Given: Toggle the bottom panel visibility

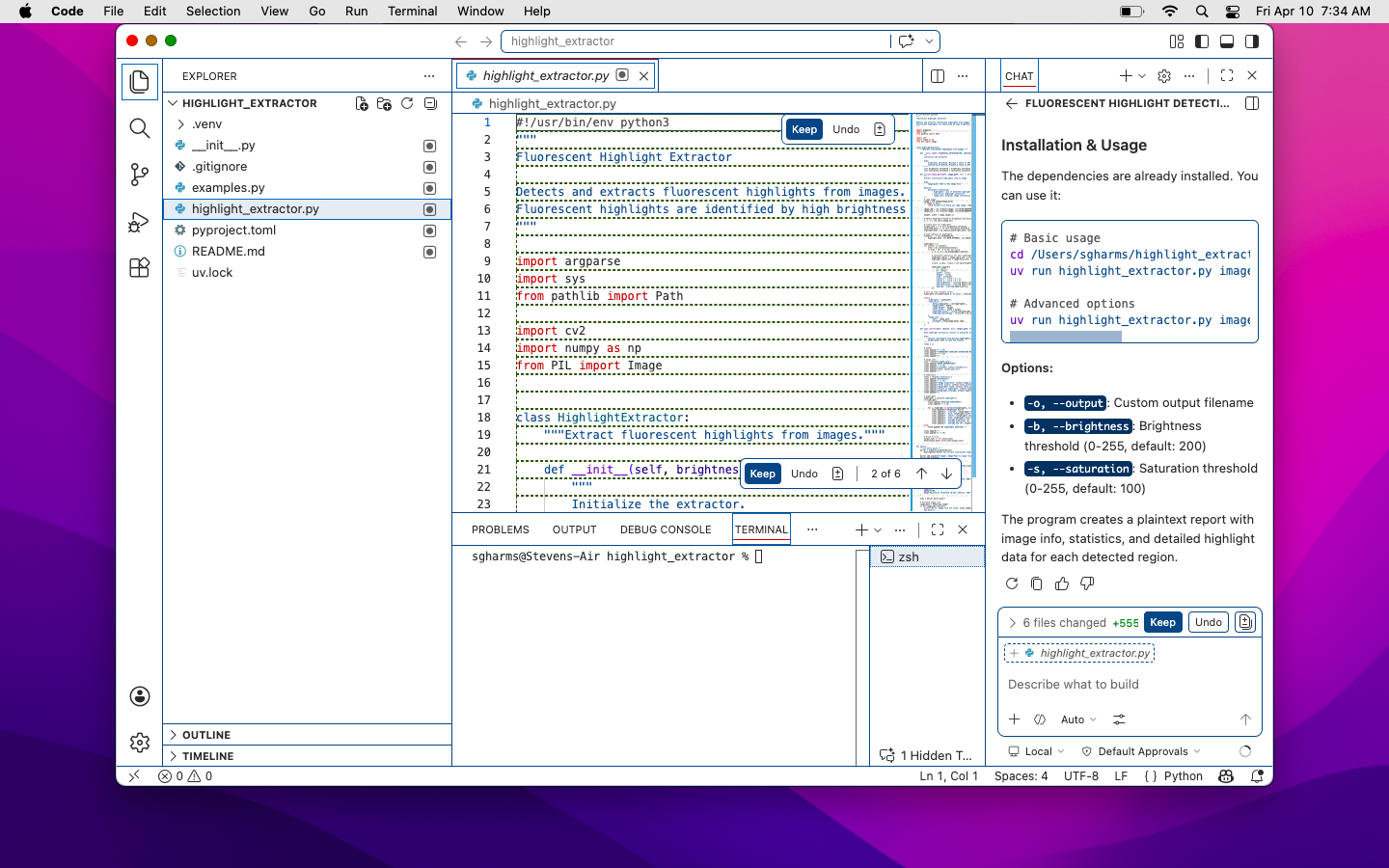Looking at the screenshot, I should tap(1226, 41).
